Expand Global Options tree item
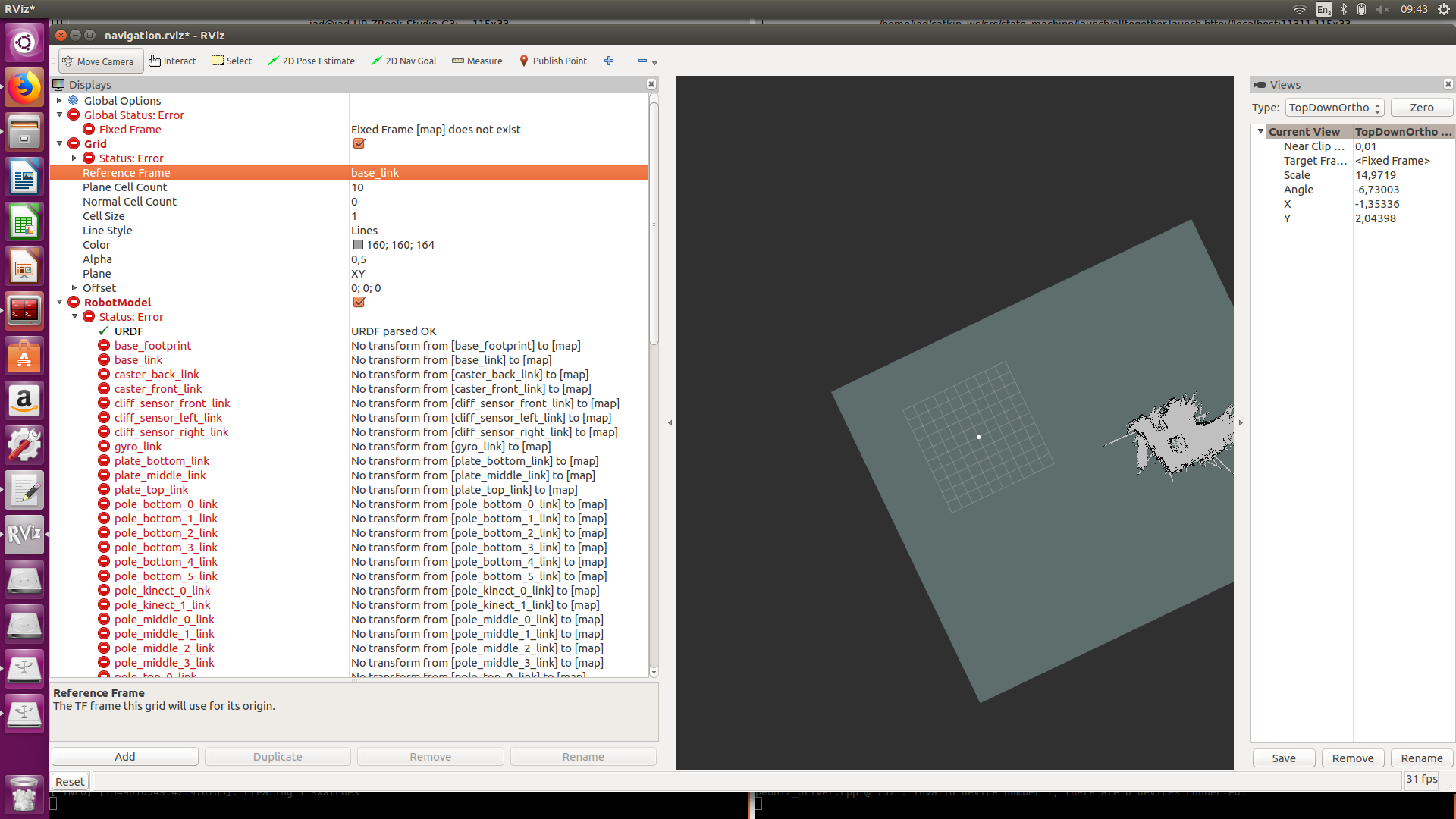The height and width of the screenshot is (819, 1456). click(59, 100)
